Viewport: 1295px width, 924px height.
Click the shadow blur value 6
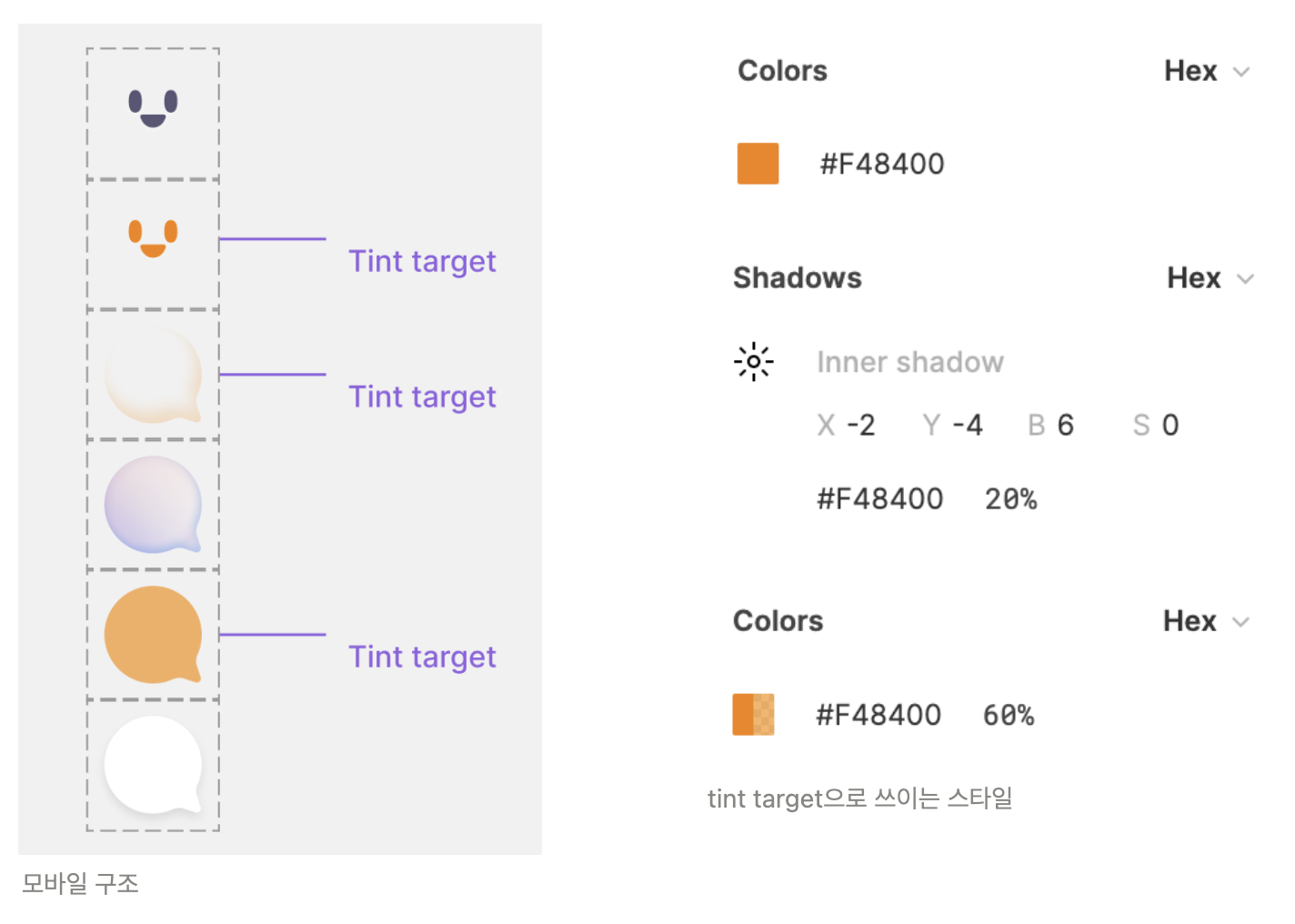pos(1065,425)
